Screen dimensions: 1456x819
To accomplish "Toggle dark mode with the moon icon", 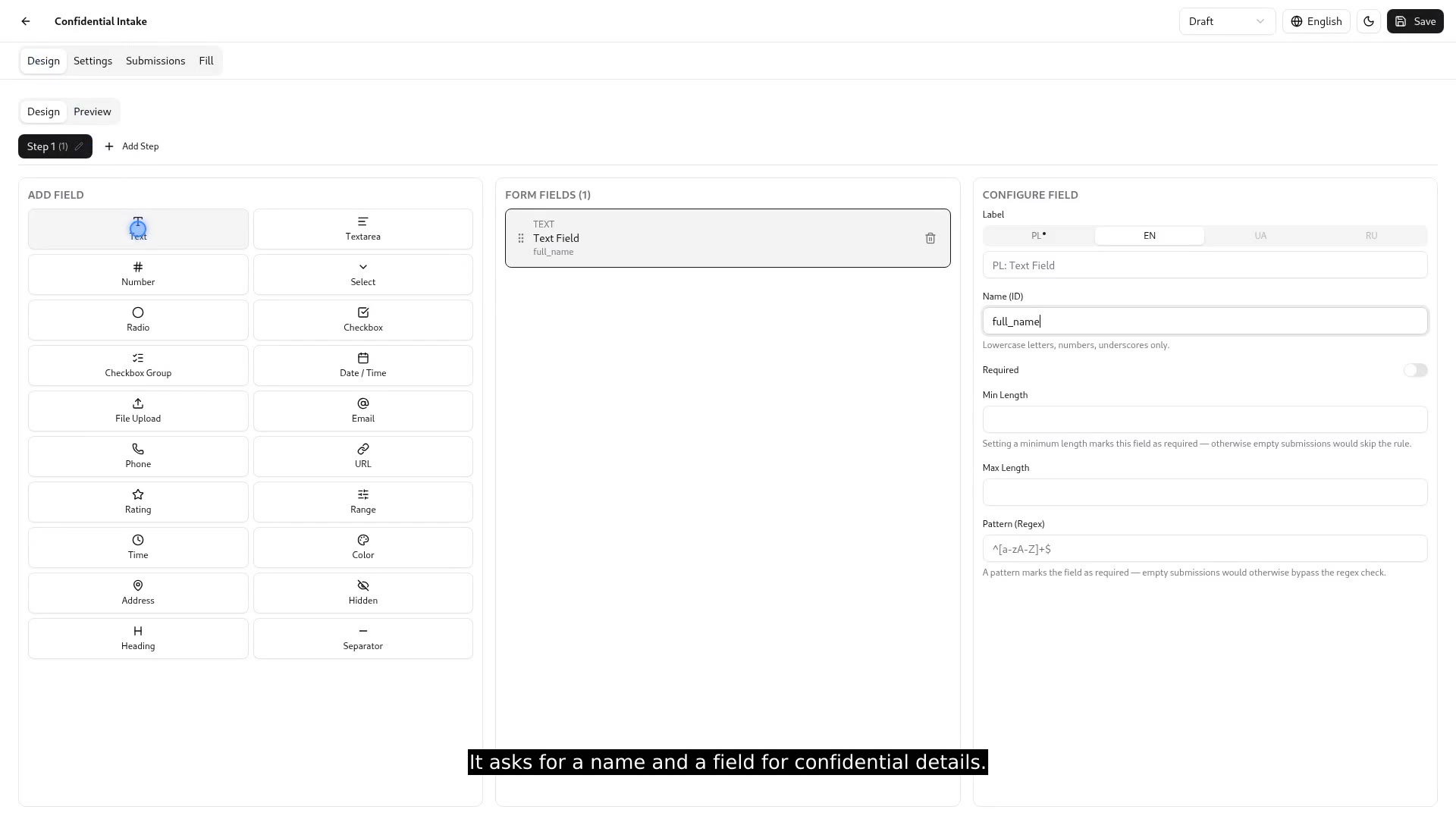I will click(1369, 21).
